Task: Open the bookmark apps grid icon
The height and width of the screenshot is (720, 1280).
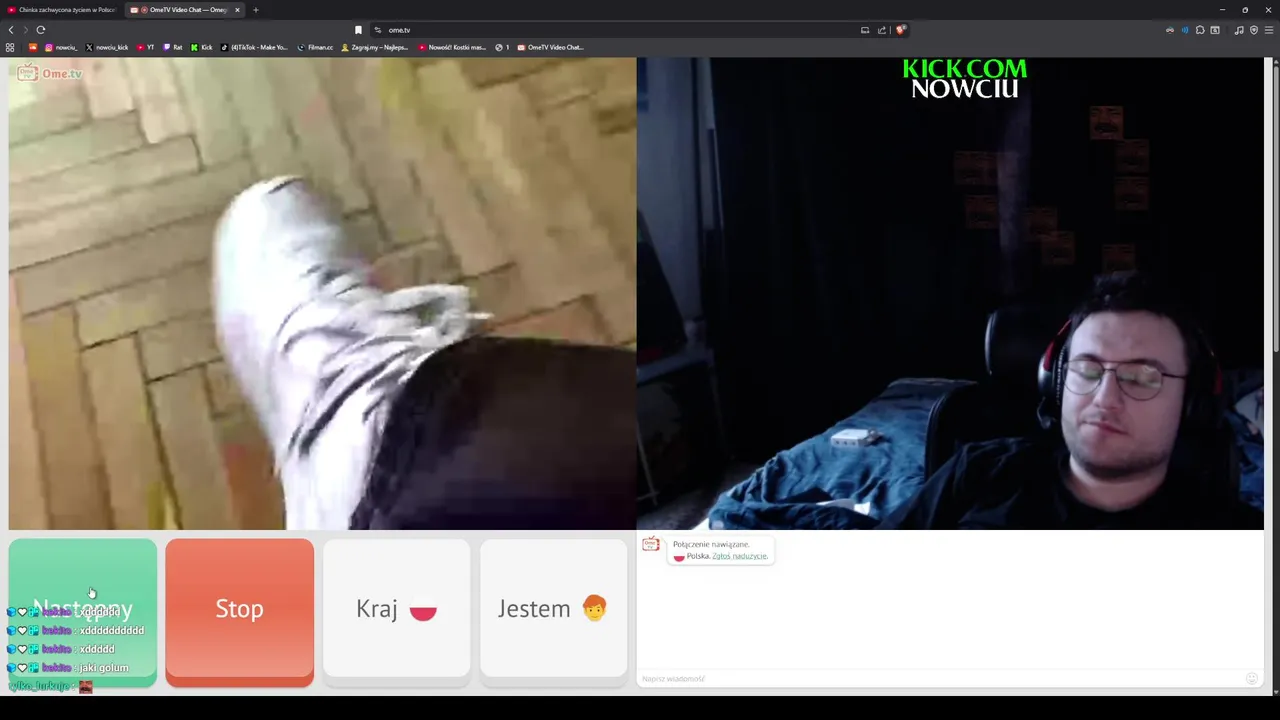Action: [x=10, y=47]
